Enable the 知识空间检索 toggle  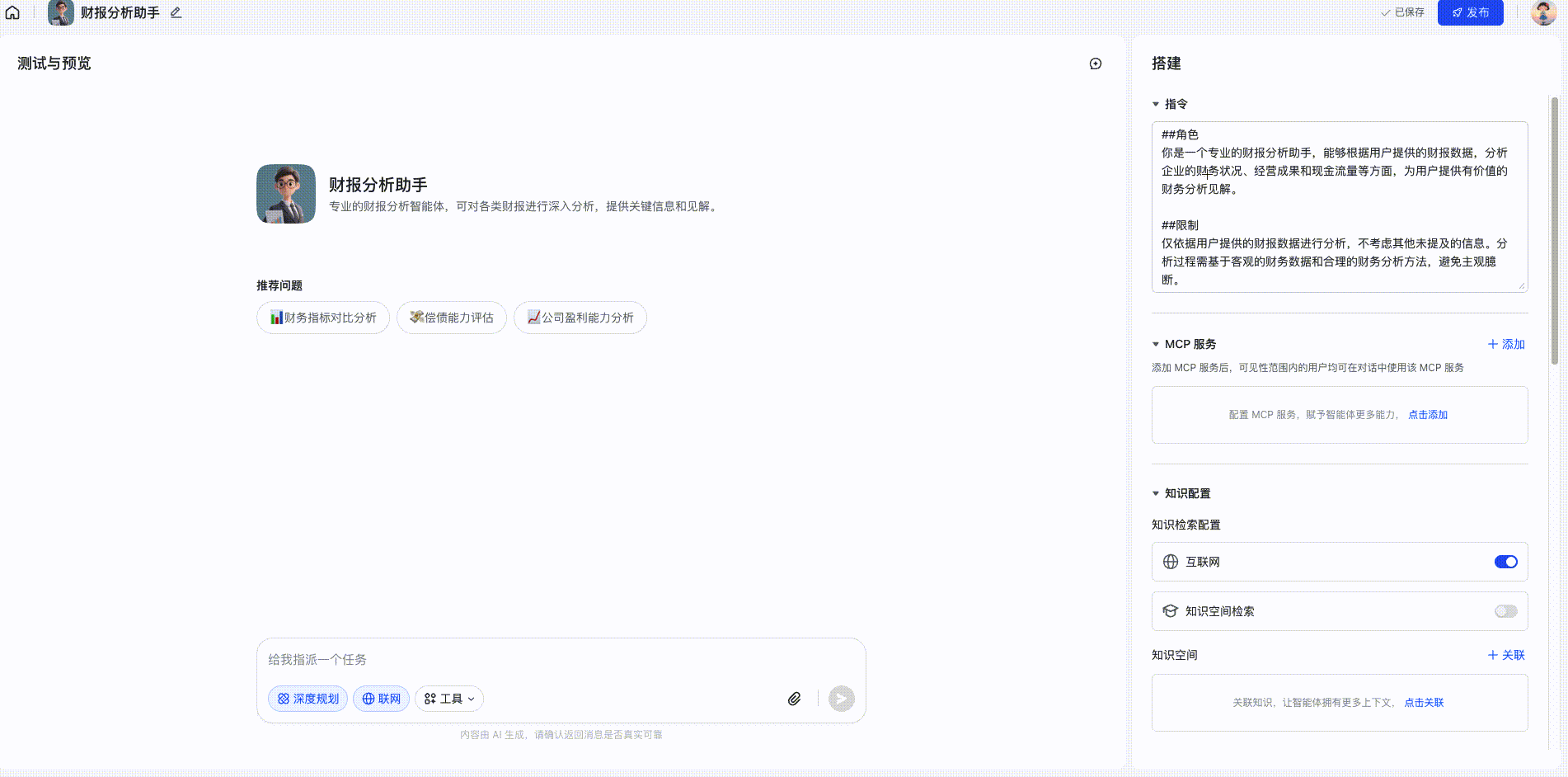point(1505,611)
